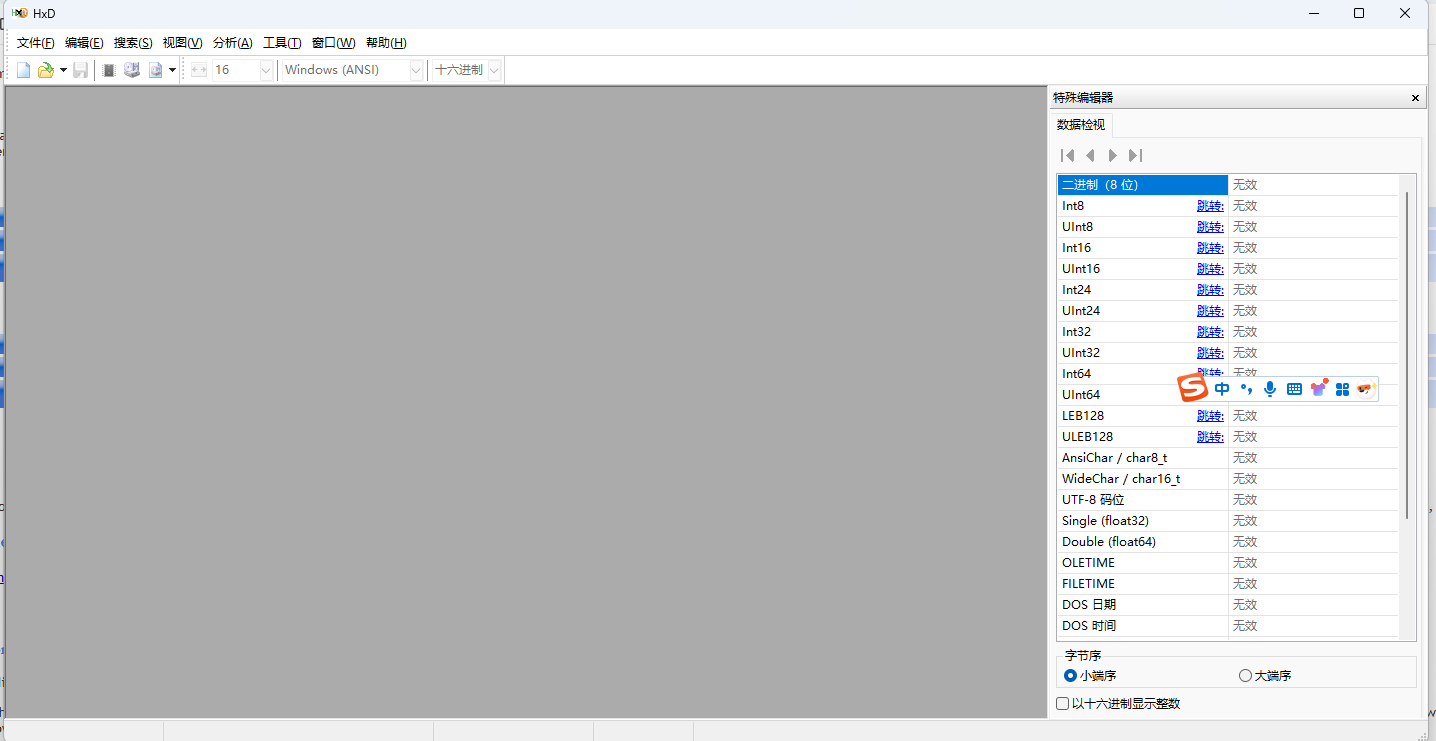Open a file using the open folder icon

pyautogui.click(x=45, y=69)
